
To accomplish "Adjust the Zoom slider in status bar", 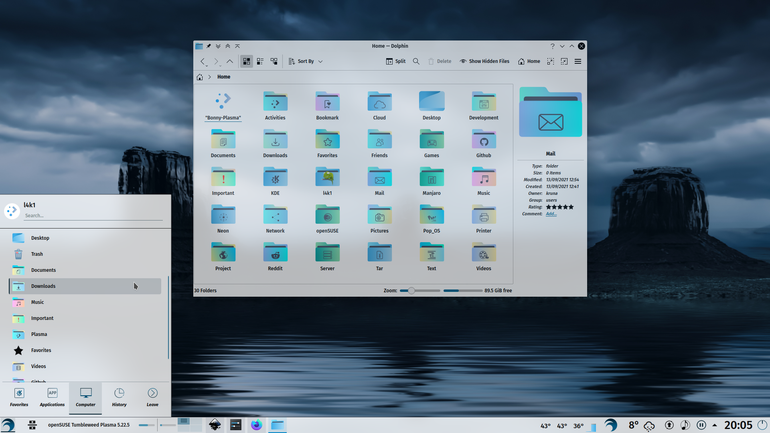I will coord(419,291).
